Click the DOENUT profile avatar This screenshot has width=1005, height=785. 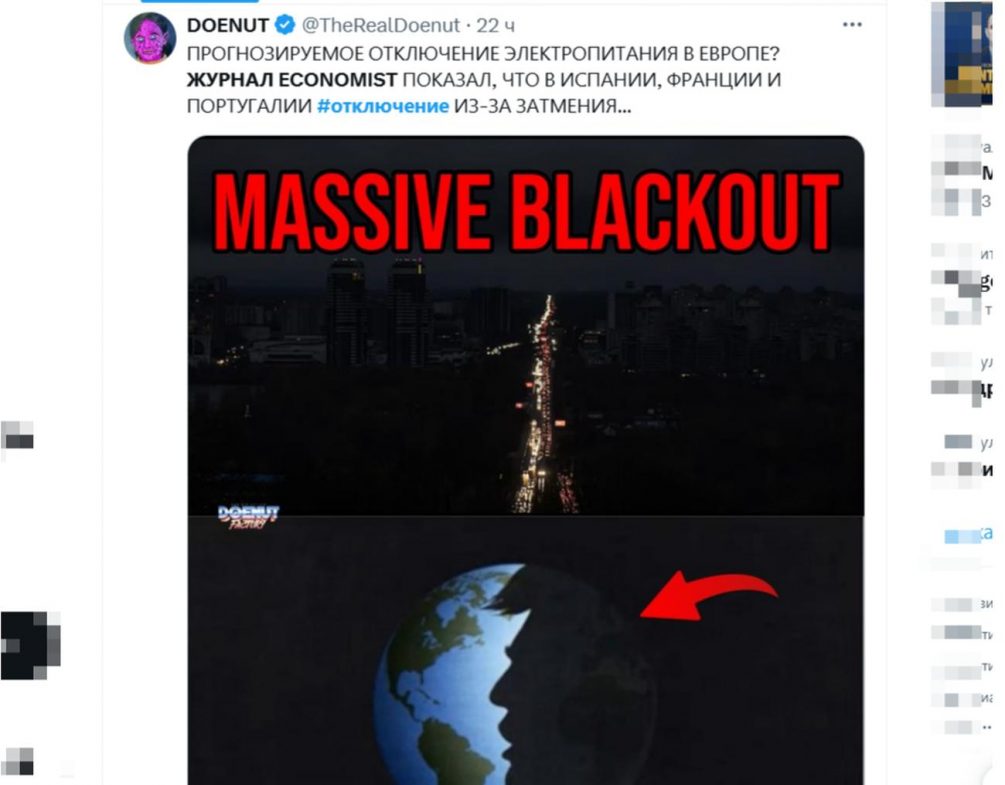150,38
